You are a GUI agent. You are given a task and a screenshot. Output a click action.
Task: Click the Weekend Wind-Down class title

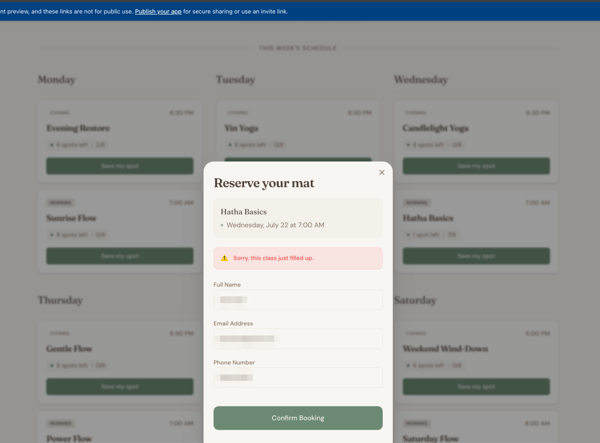tap(445, 349)
